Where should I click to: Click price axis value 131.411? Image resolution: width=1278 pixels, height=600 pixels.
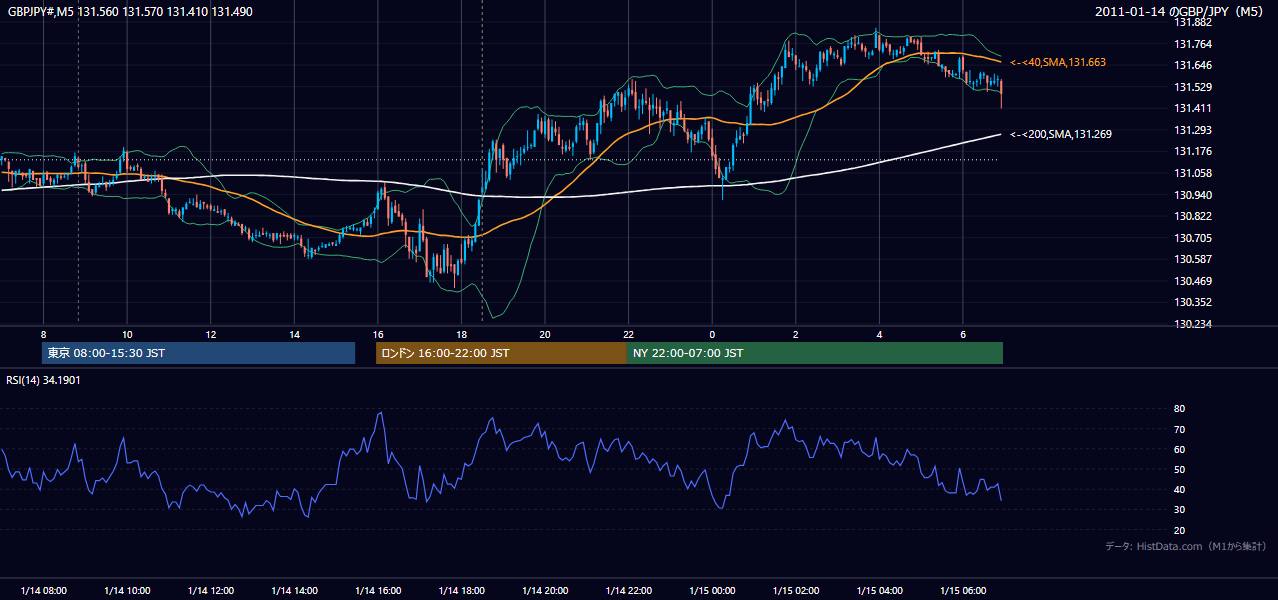1192,109
